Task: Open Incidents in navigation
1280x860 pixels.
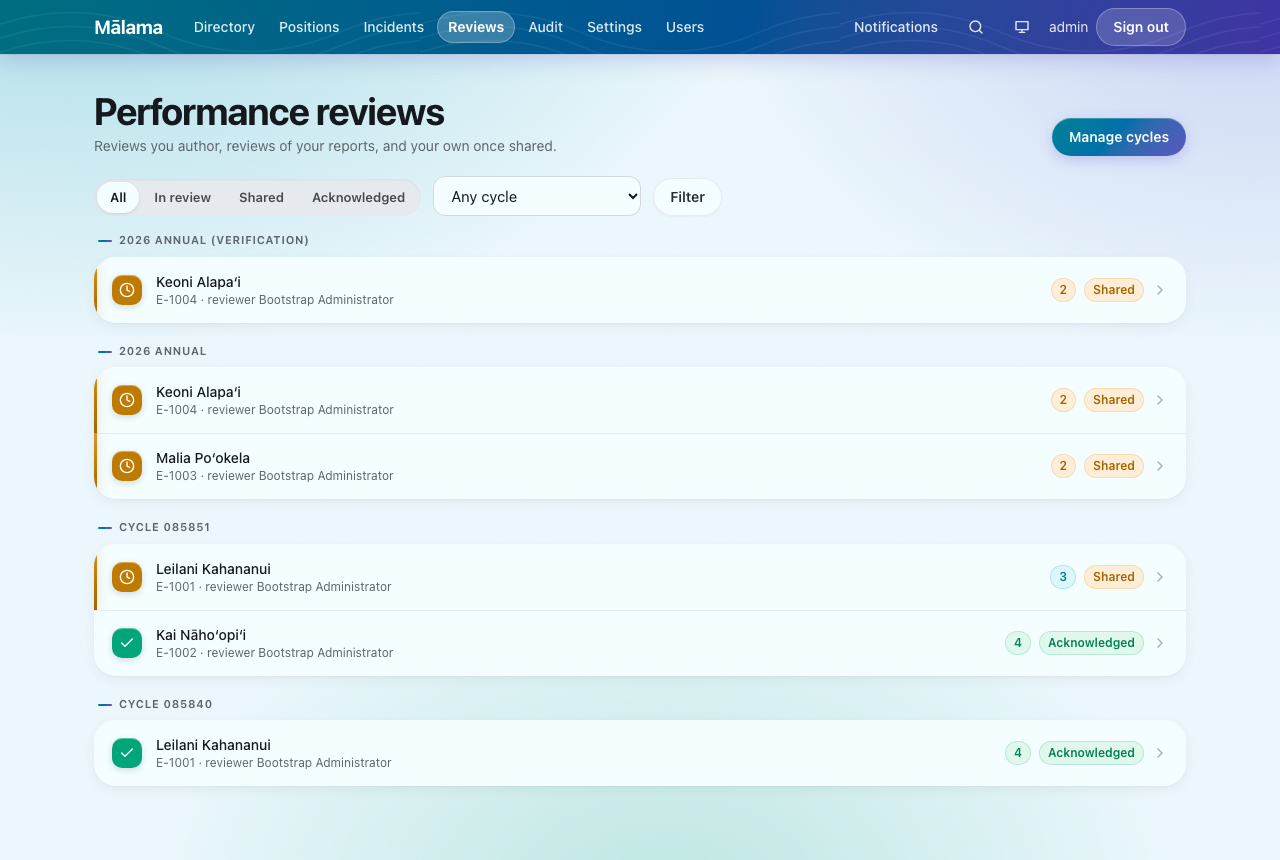Action: (394, 27)
